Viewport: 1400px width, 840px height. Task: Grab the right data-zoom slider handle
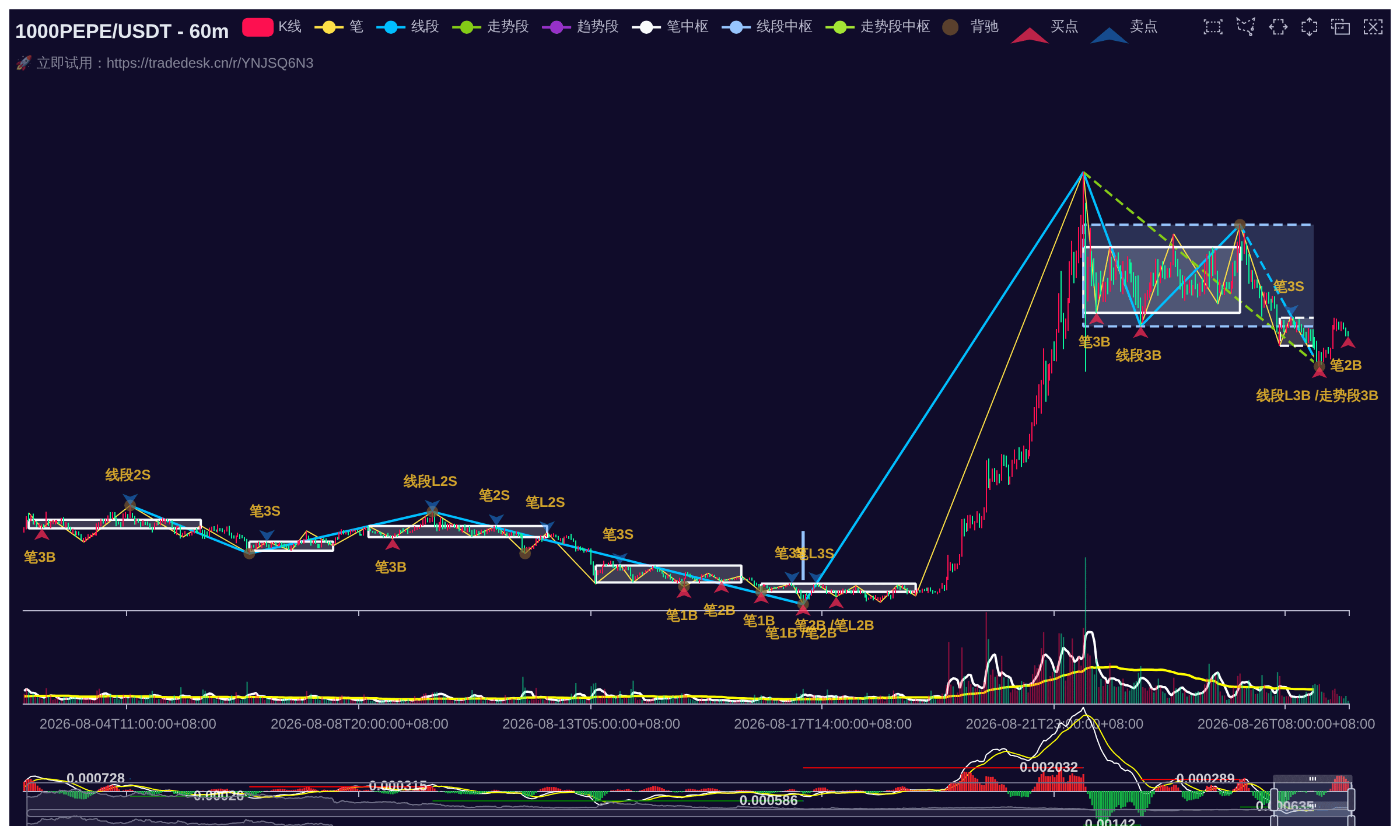point(1351,800)
